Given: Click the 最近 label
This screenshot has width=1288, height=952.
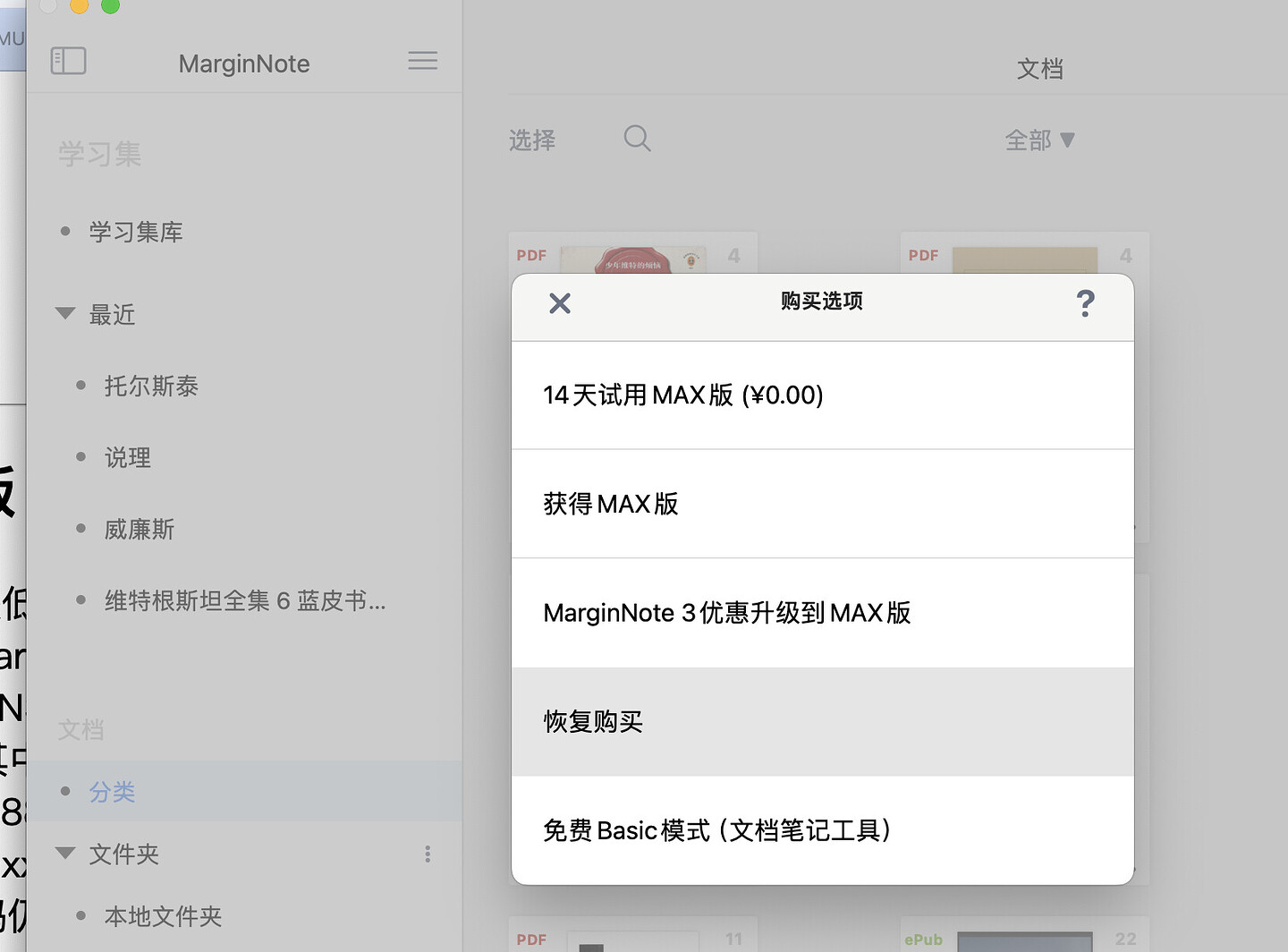Looking at the screenshot, I should 112,314.
